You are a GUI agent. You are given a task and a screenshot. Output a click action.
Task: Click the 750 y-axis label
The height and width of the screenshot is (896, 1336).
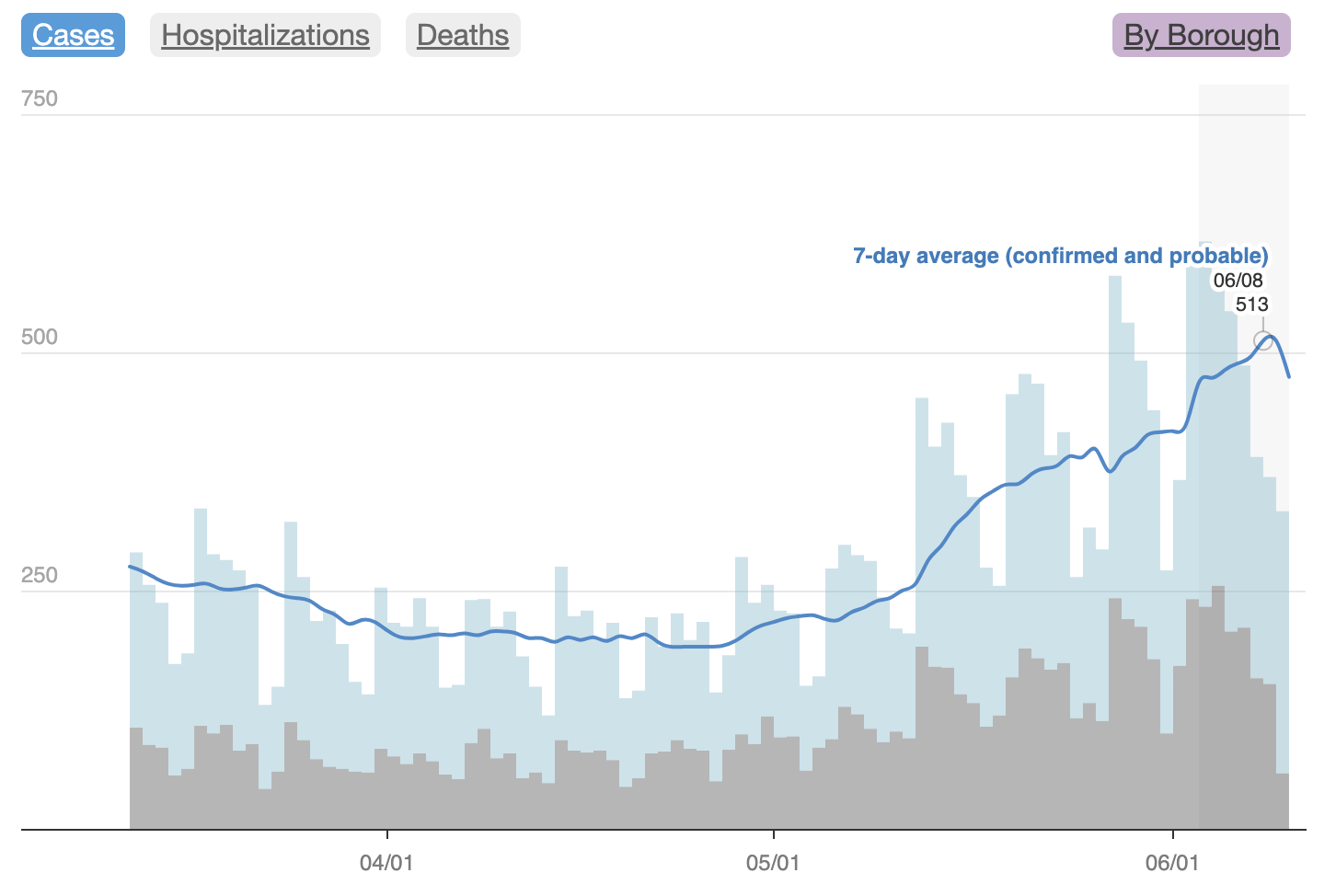pyautogui.click(x=39, y=98)
